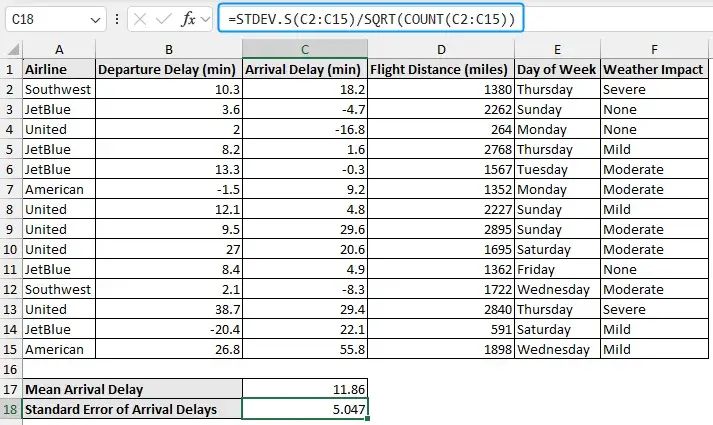Select arrival delay -4.7 cell
713x425 pixels.
305,109
